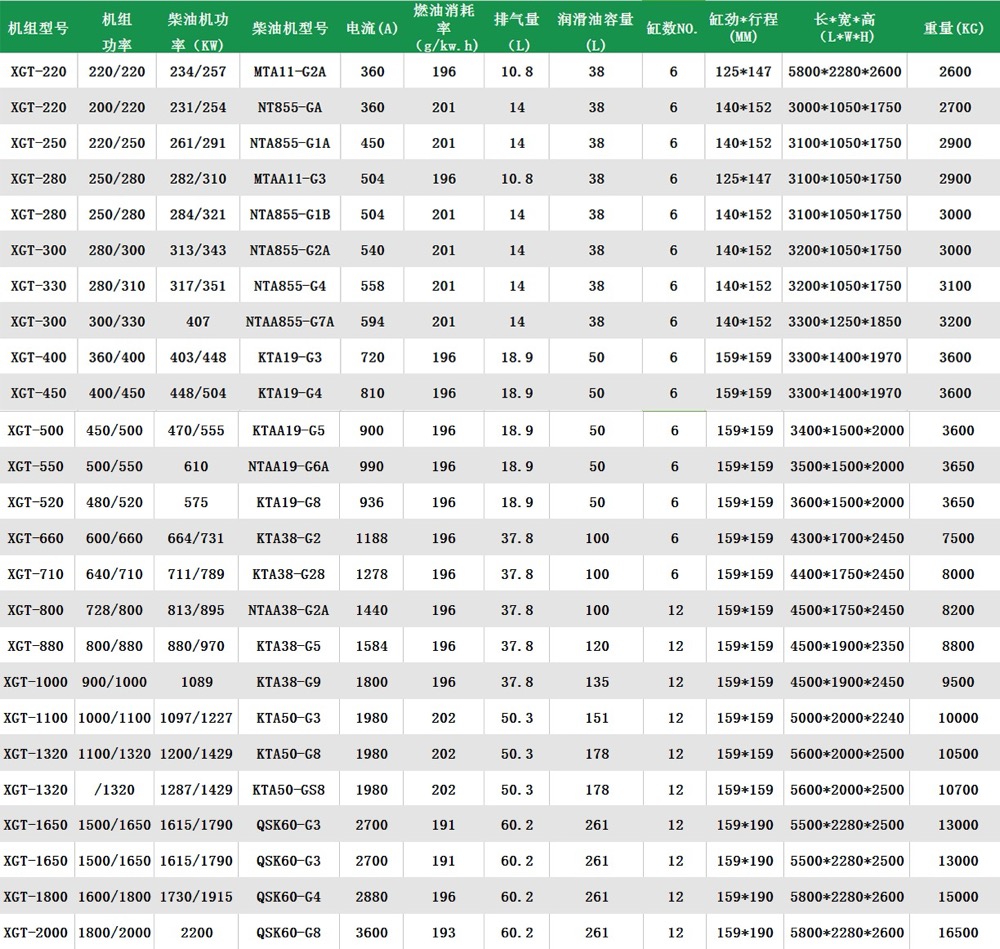Select the KTA50-GS8 engine model cell

(289, 790)
